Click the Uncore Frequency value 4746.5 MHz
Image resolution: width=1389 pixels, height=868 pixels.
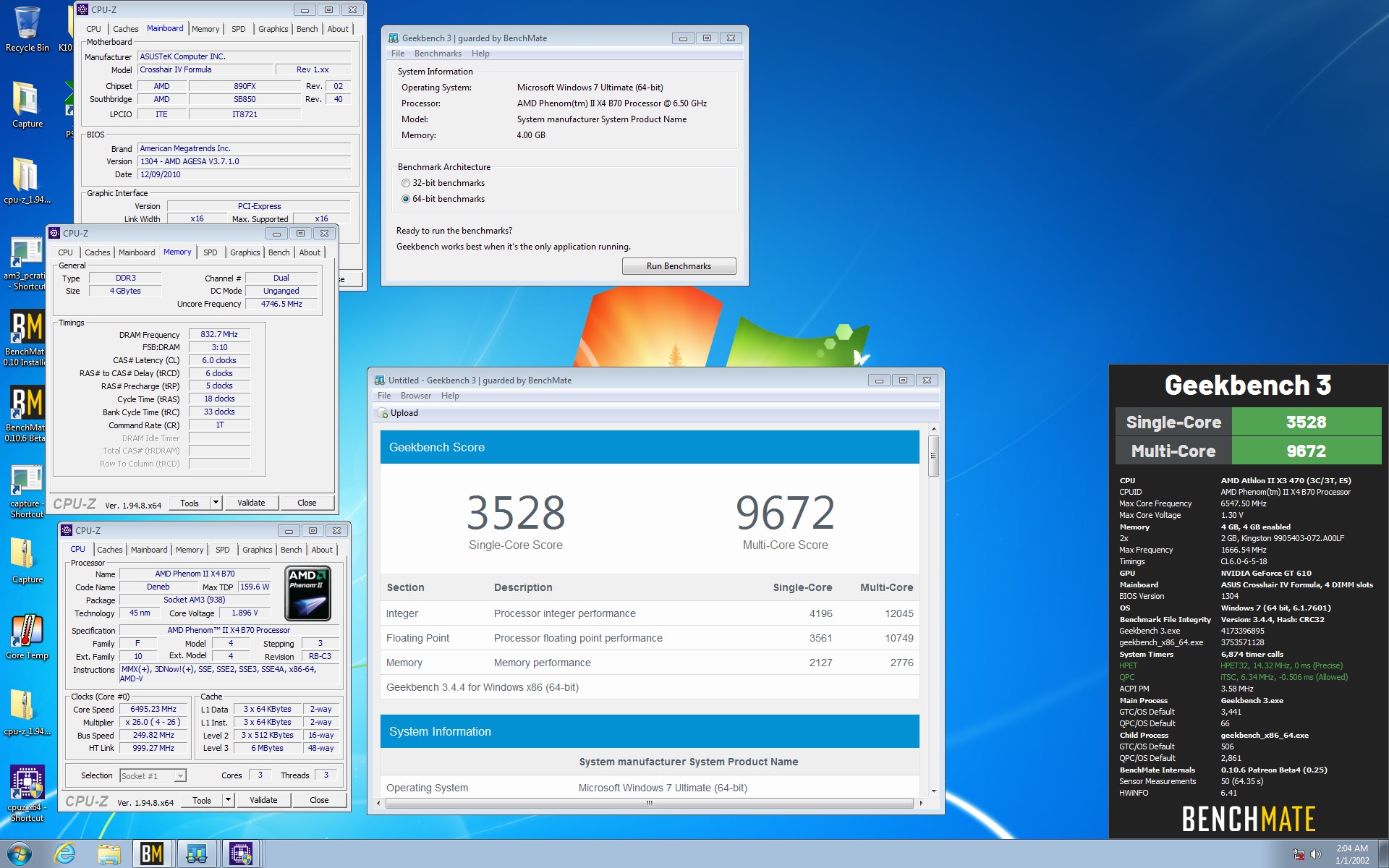pyautogui.click(x=281, y=304)
